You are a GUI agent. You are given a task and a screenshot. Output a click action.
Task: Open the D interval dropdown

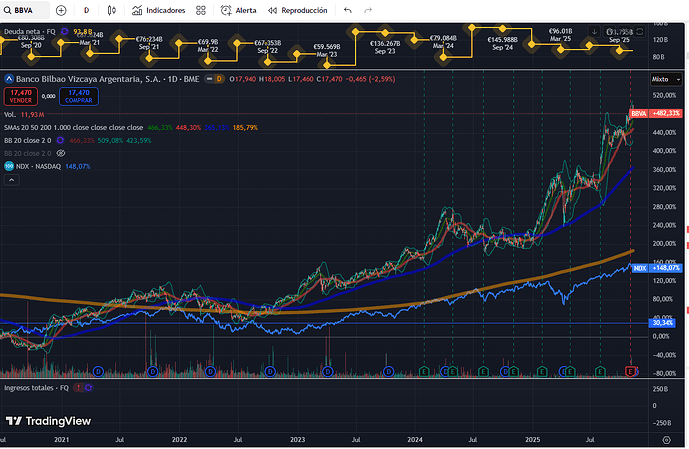click(86, 10)
